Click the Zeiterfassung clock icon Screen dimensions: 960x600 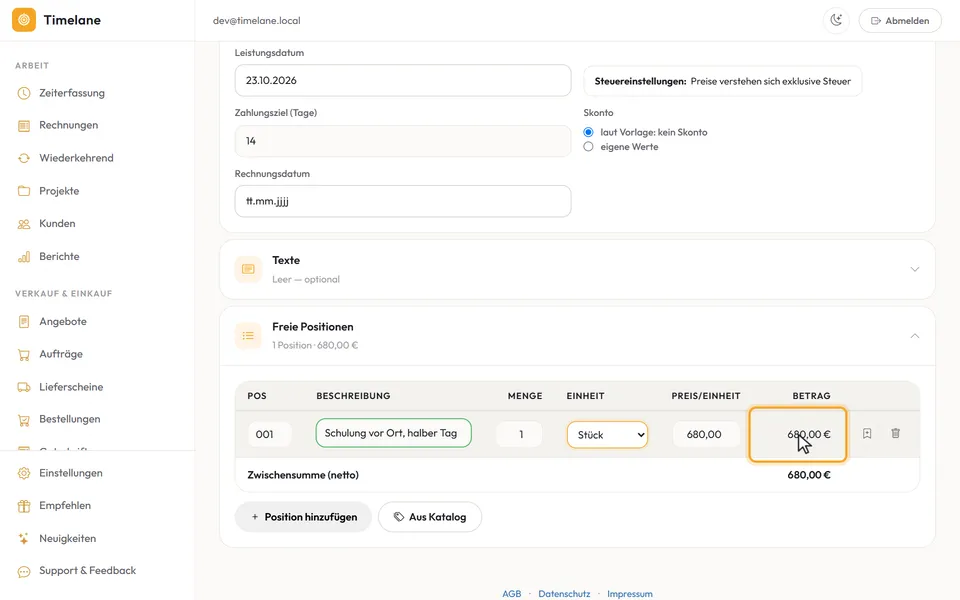24,93
